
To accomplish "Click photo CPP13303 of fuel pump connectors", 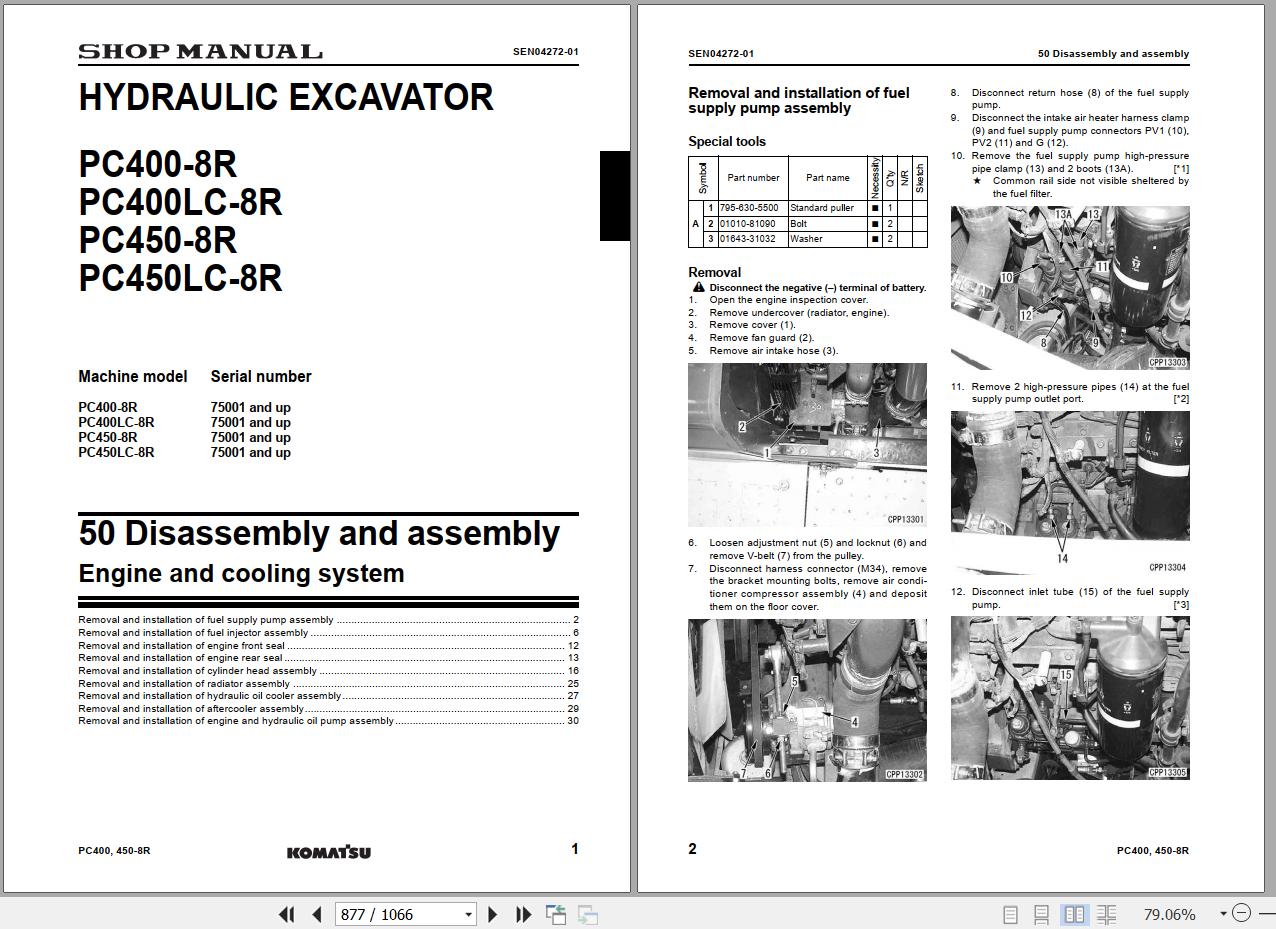I will pos(1070,288).
